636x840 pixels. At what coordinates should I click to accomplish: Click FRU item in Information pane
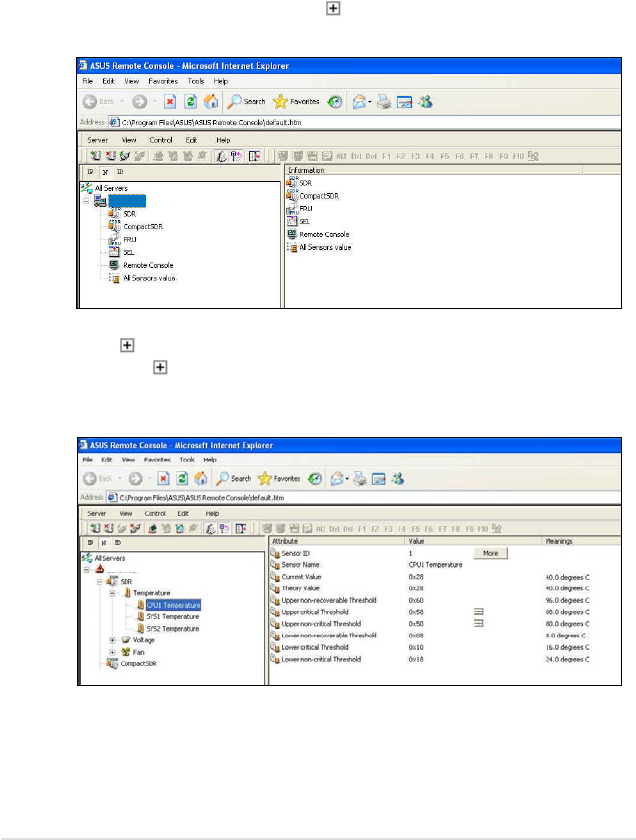[305, 208]
